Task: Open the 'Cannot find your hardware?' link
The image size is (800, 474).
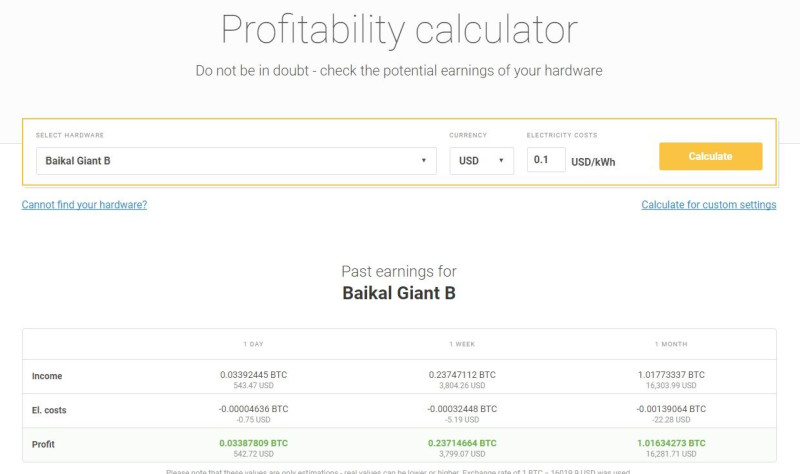Action: [84, 205]
